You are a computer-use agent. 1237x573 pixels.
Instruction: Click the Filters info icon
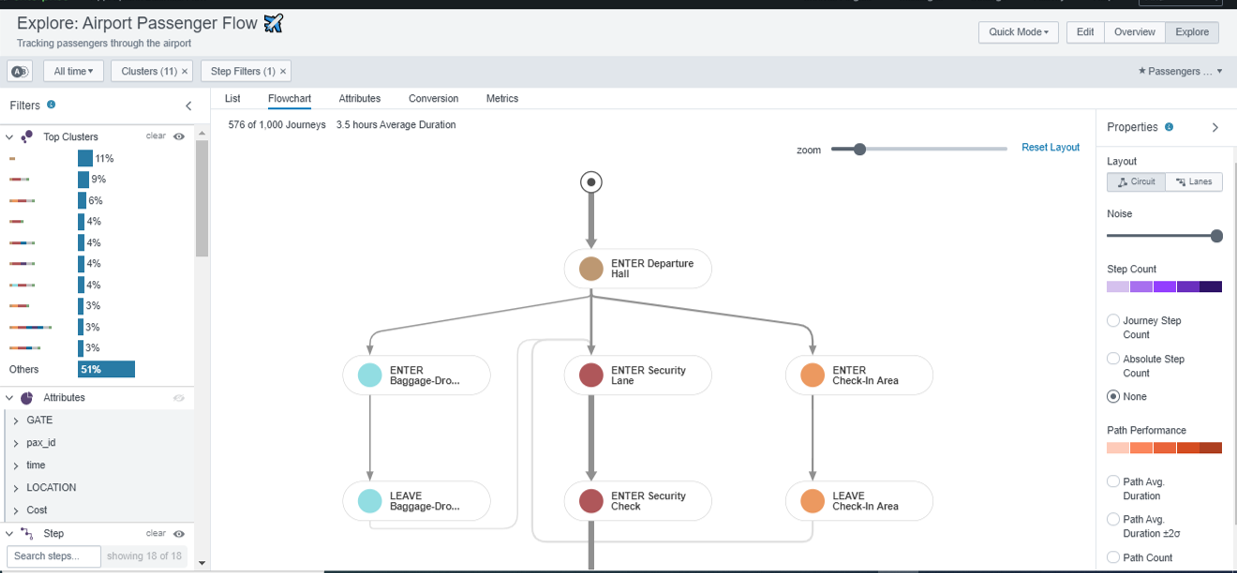51,104
